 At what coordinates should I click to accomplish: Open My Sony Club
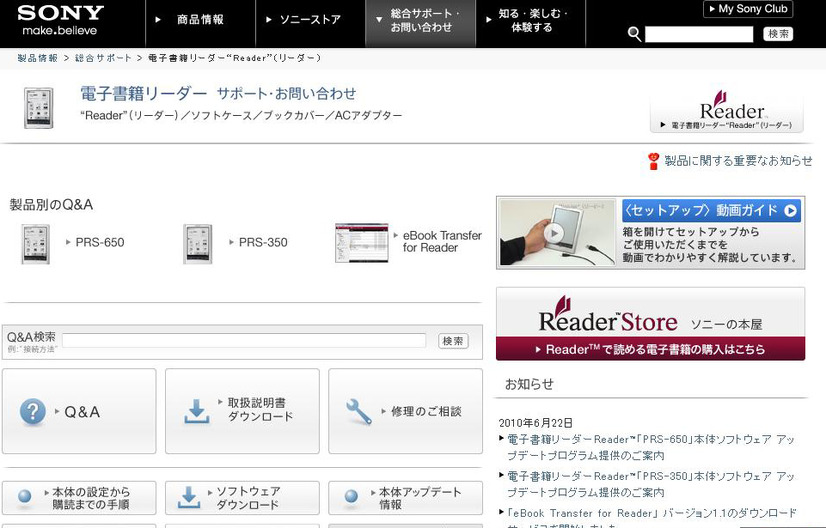click(748, 9)
